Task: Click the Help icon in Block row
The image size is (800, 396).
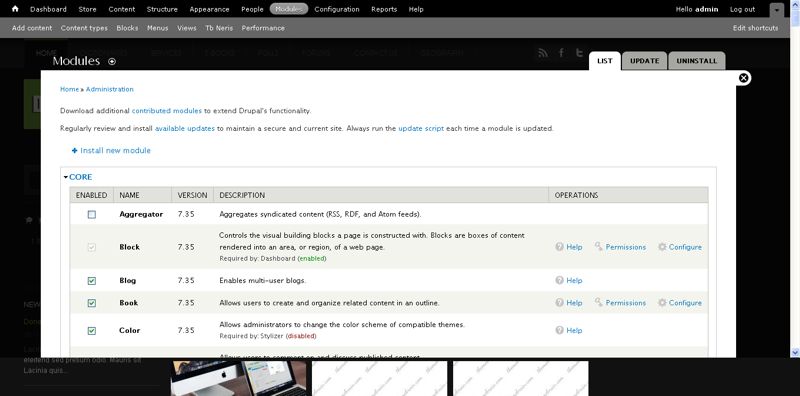Action: click(560, 246)
